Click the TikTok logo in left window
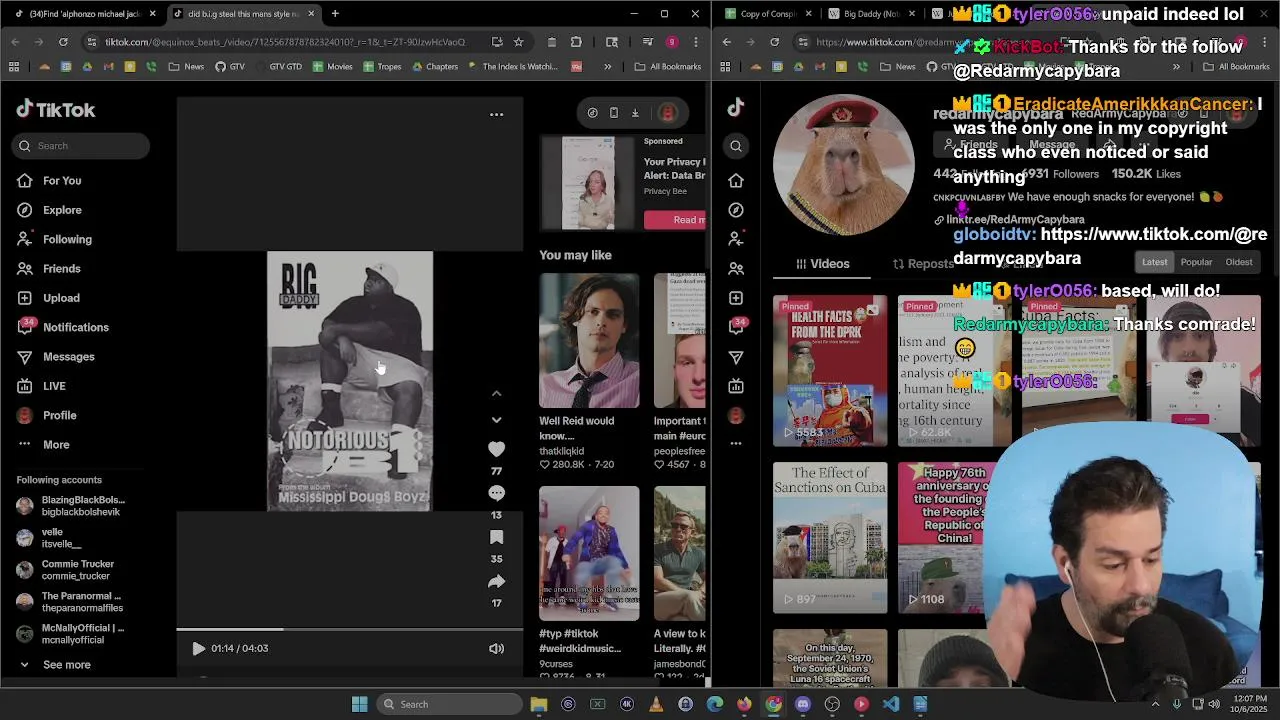Screen dimensions: 1280x720 [x=56, y=110]
